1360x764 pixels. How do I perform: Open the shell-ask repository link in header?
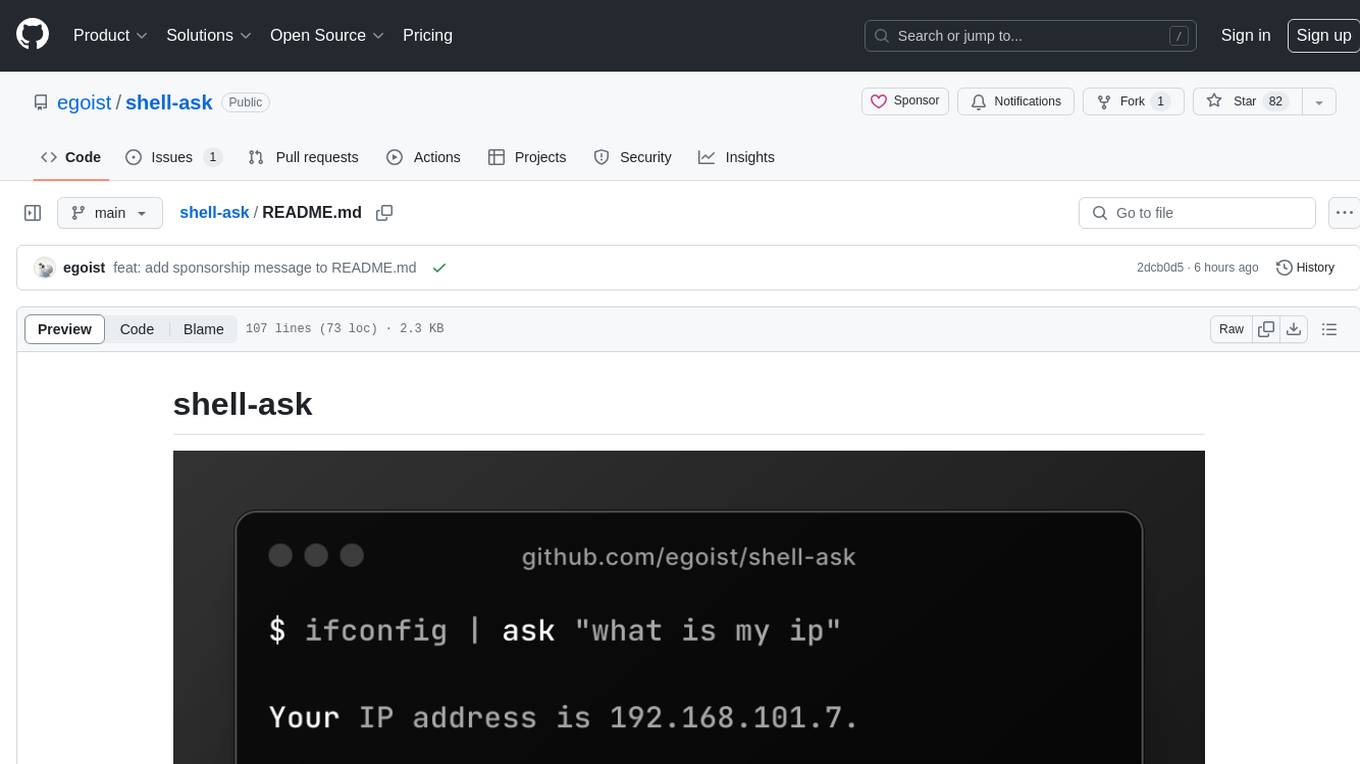[x=169, y=102]
